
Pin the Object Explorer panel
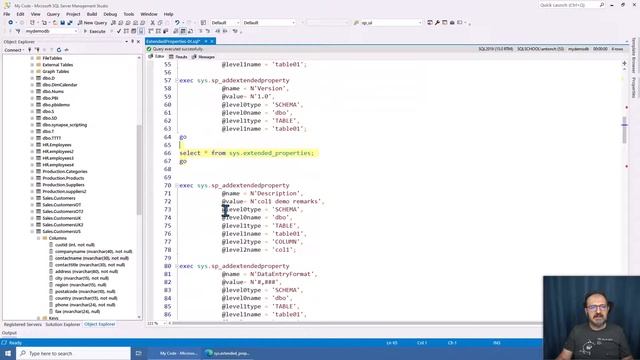(x=132, y=42)
